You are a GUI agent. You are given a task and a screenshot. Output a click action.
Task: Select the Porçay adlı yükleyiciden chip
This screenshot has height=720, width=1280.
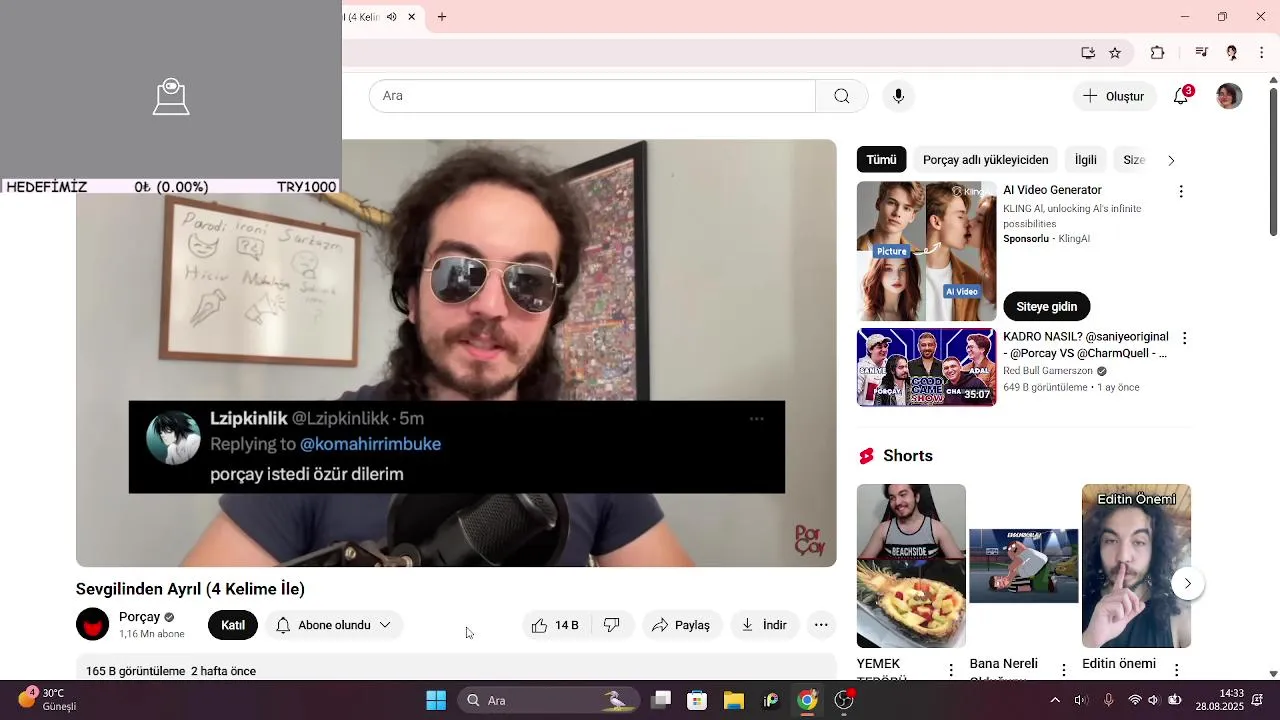tap(985, 159)
